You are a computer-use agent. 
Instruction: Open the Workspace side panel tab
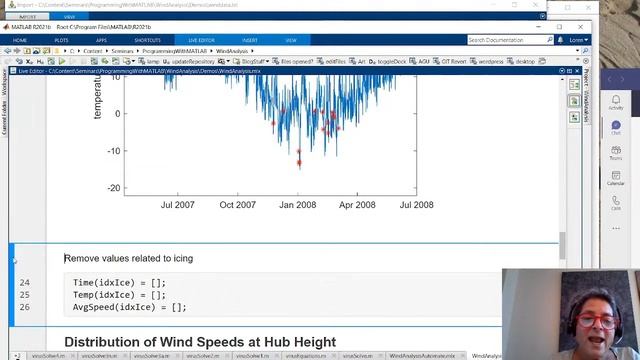point(4,83)
